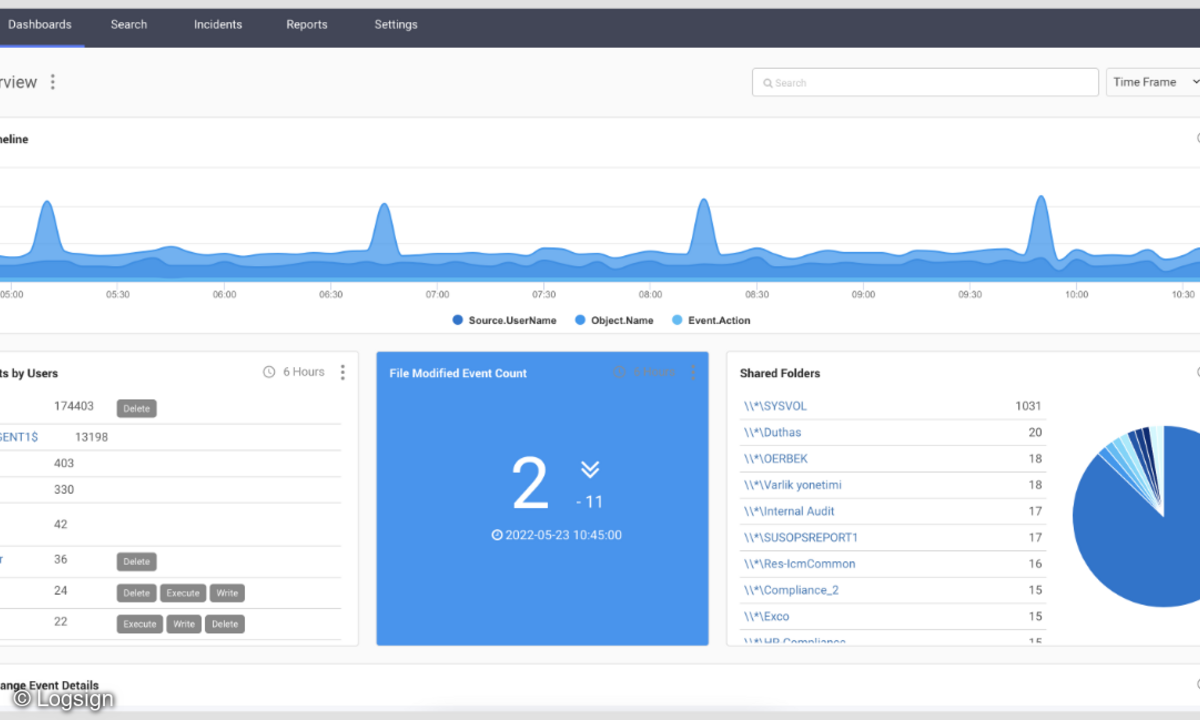1200x720 pixels.
Task: Open the Reports tab
Action: pos(307,24)
